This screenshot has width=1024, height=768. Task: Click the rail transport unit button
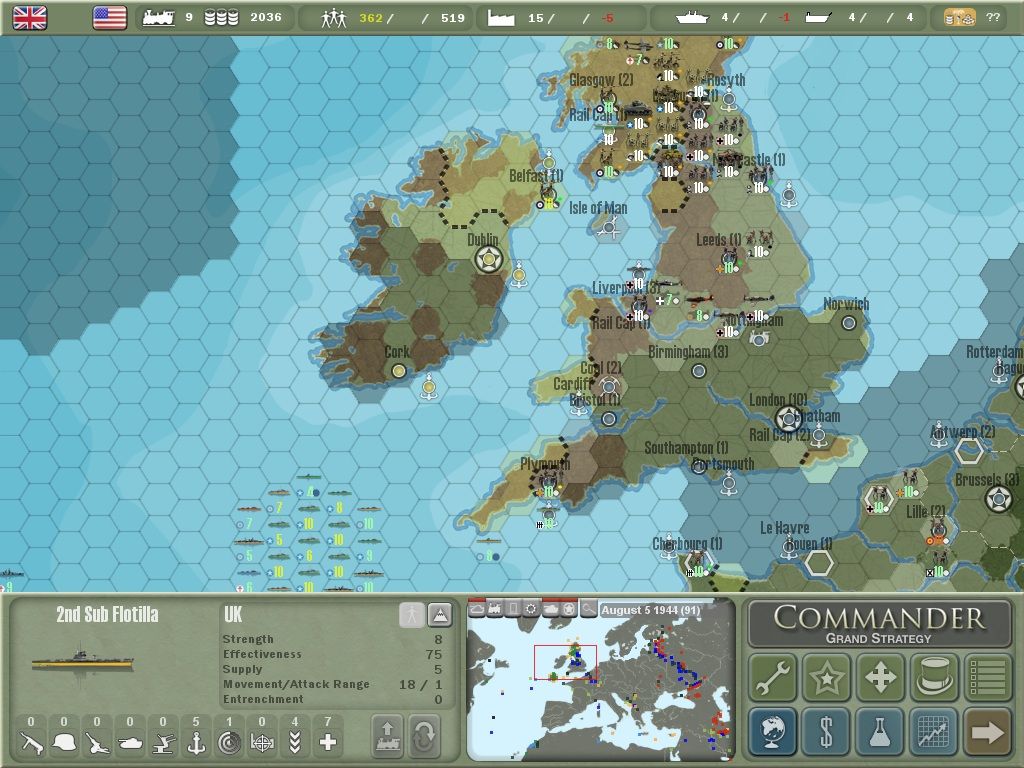pyautogui.click(x=388, y=735)
